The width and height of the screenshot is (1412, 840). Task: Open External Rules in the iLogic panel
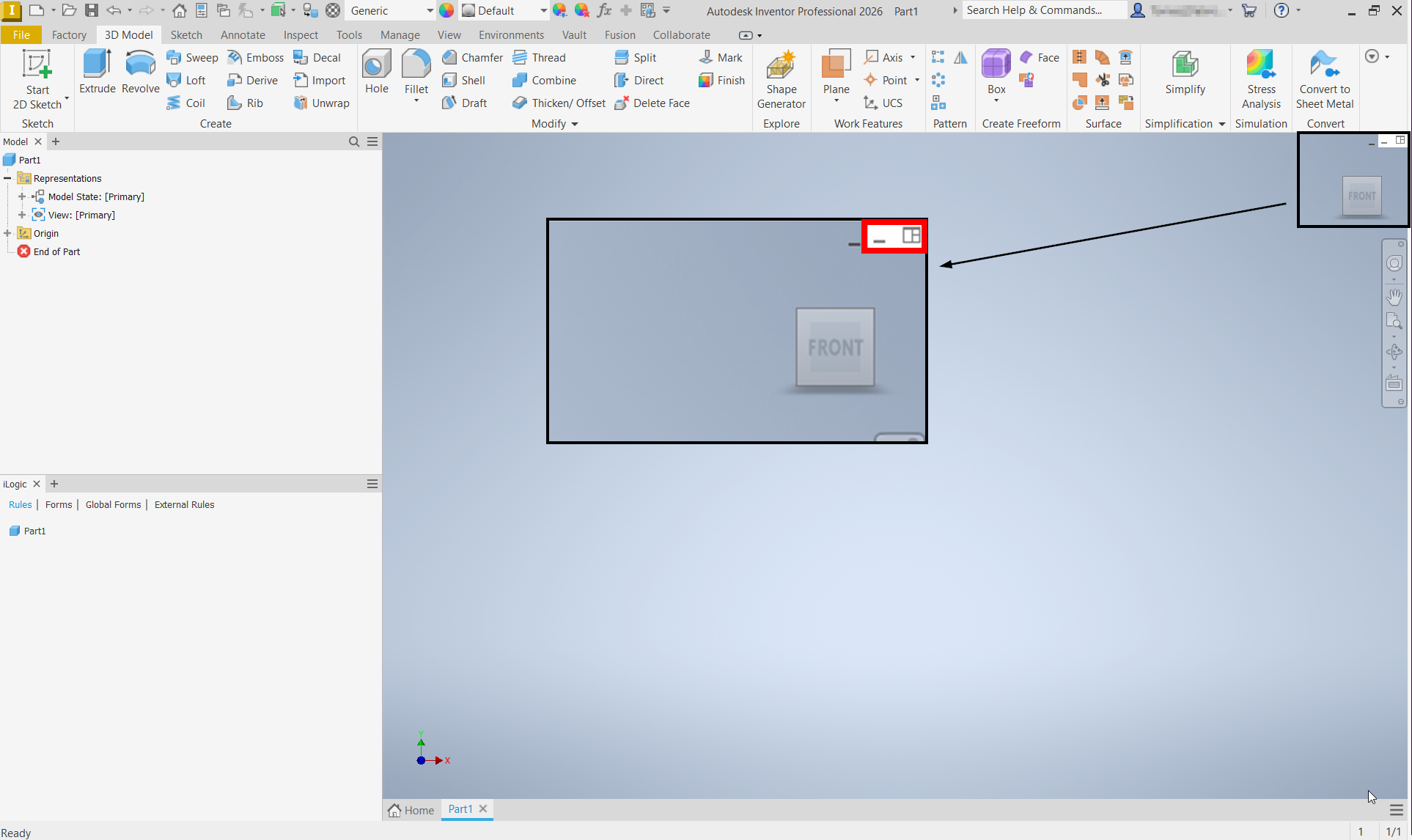tap(184, 504)
